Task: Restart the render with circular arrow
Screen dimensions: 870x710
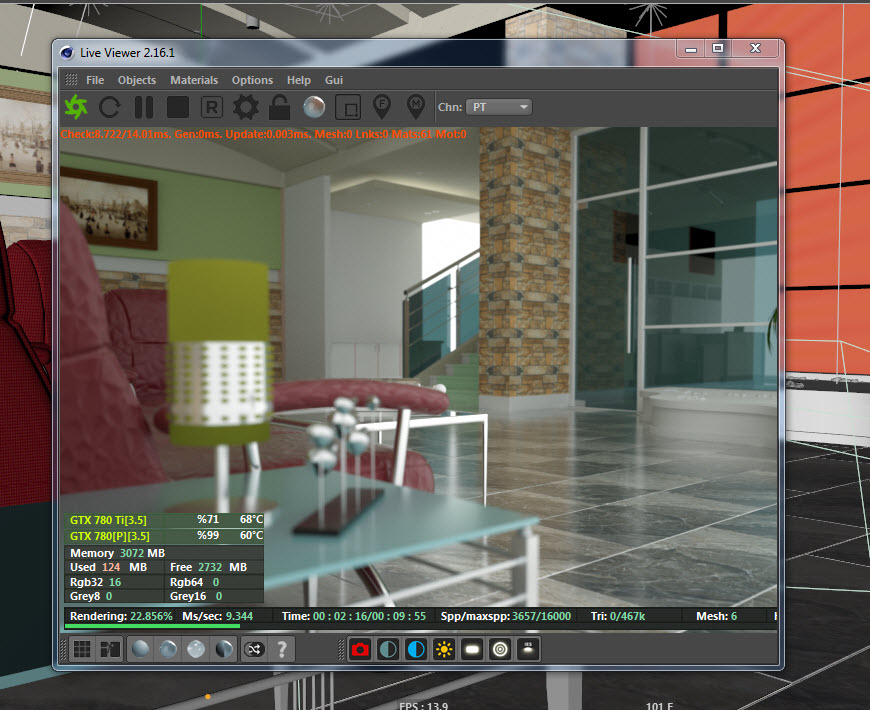Action: 109,107
